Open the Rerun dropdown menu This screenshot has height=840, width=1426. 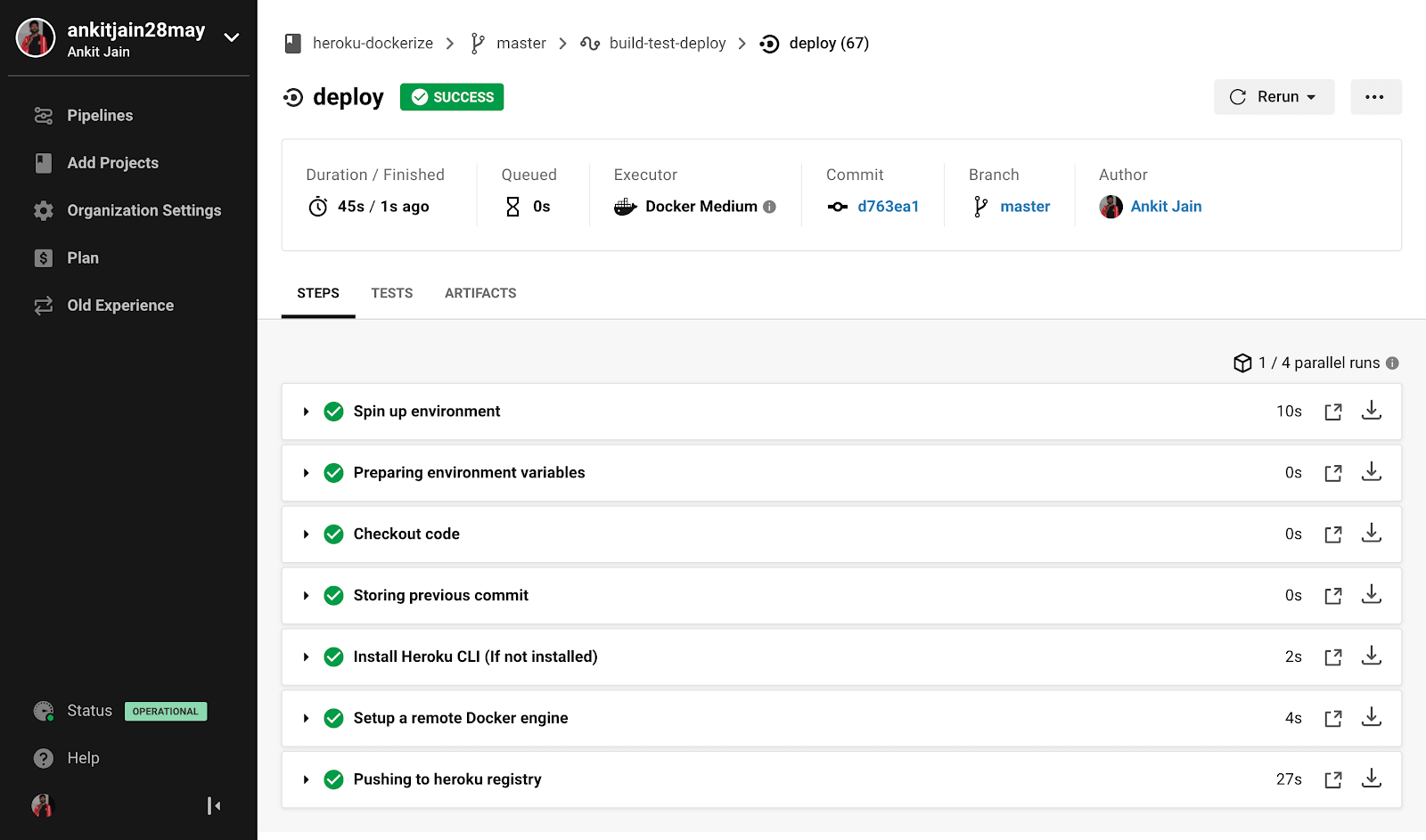tap(1274, 97)
